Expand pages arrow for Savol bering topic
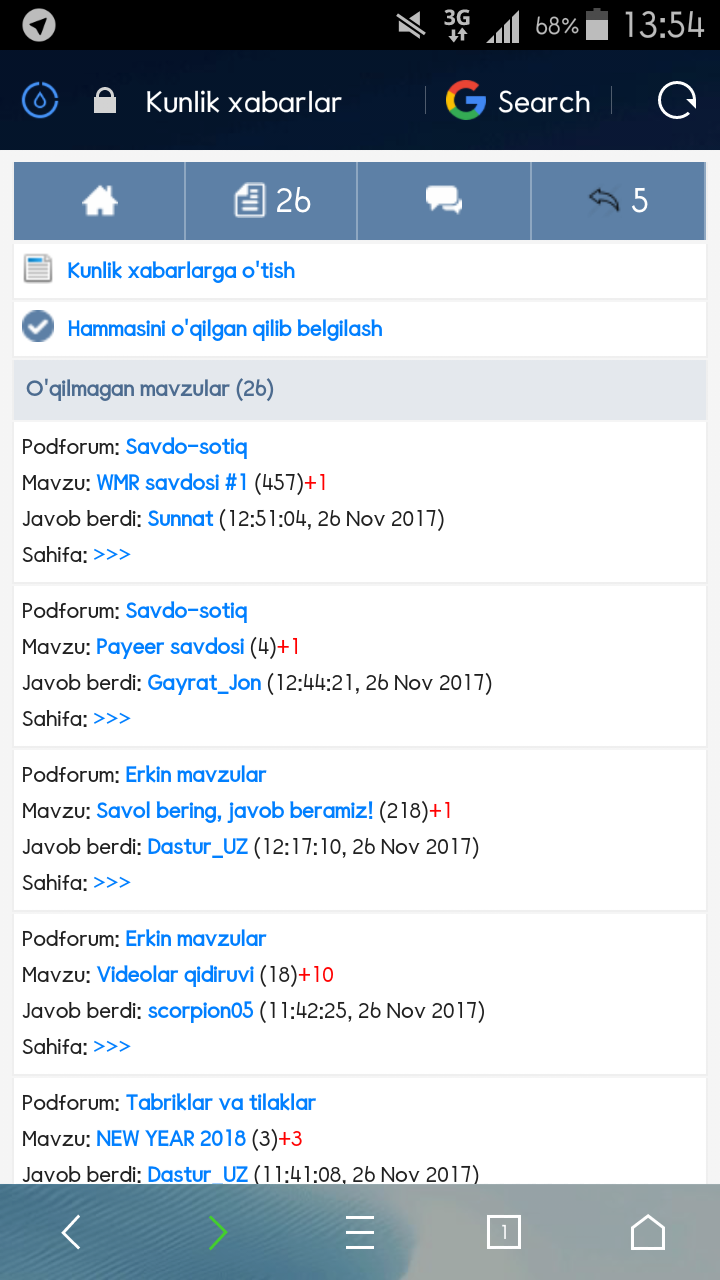 tap(112, 882)
